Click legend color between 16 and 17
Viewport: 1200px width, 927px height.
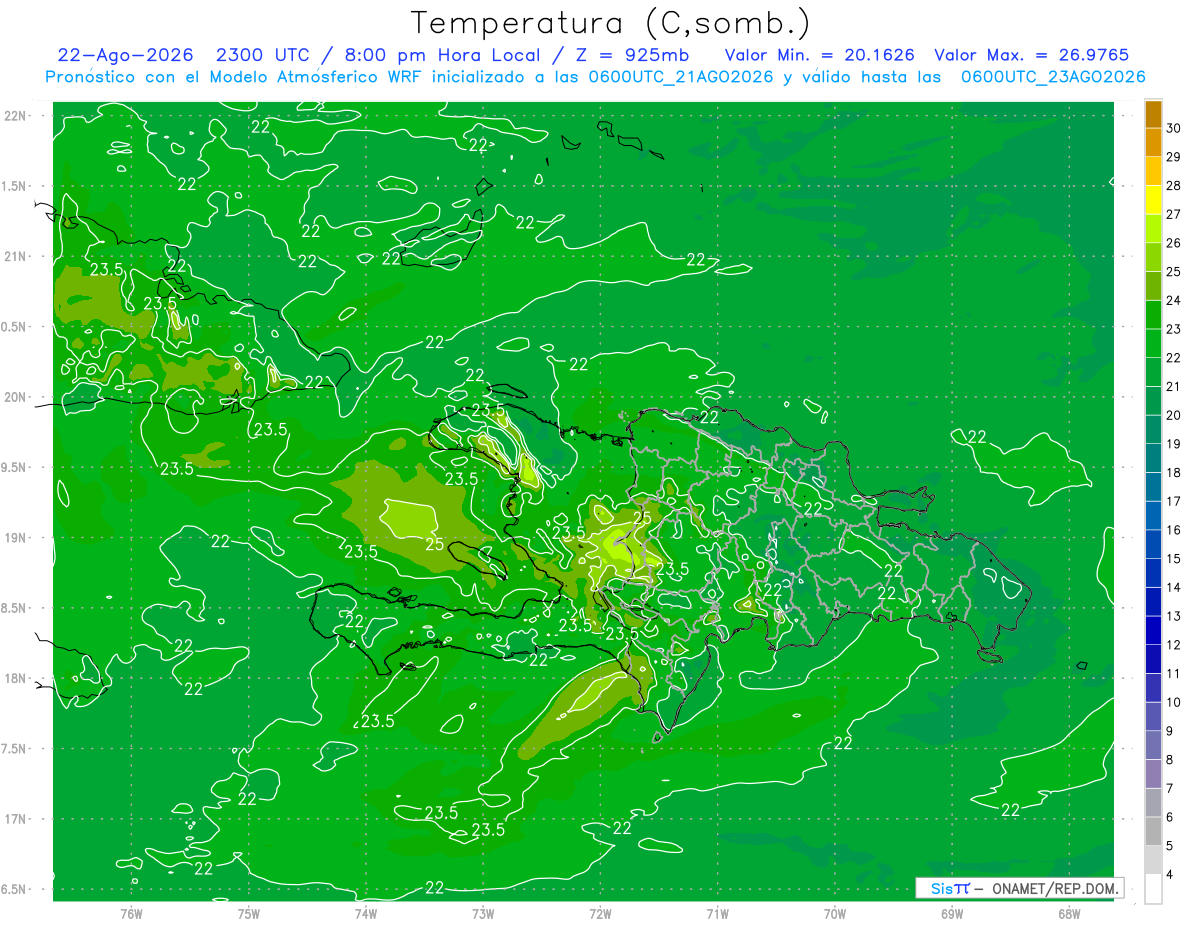pyautogui.click(x=1153, y=516)
